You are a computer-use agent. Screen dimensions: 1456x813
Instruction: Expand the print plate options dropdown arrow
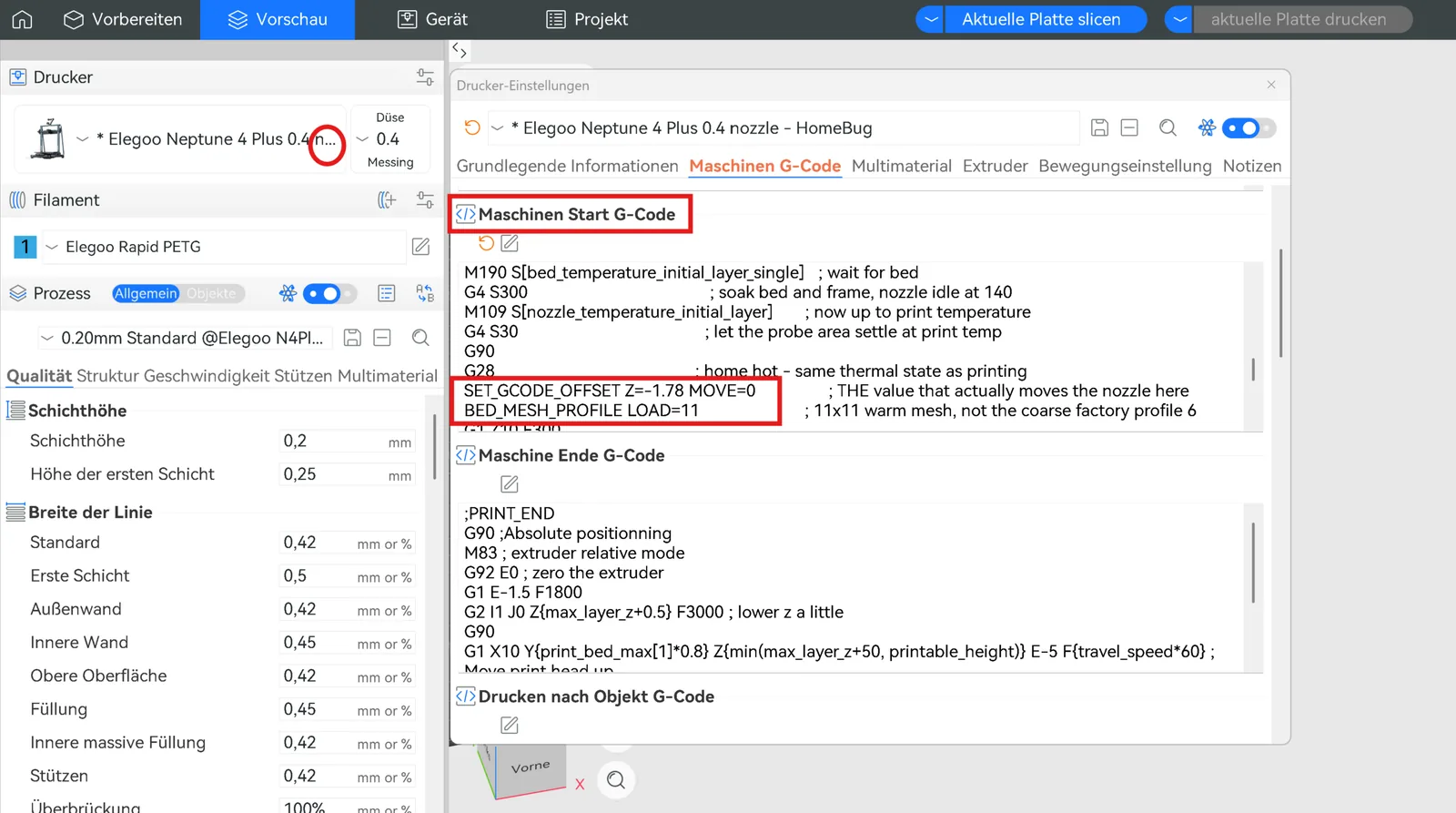pos(1178,19)
